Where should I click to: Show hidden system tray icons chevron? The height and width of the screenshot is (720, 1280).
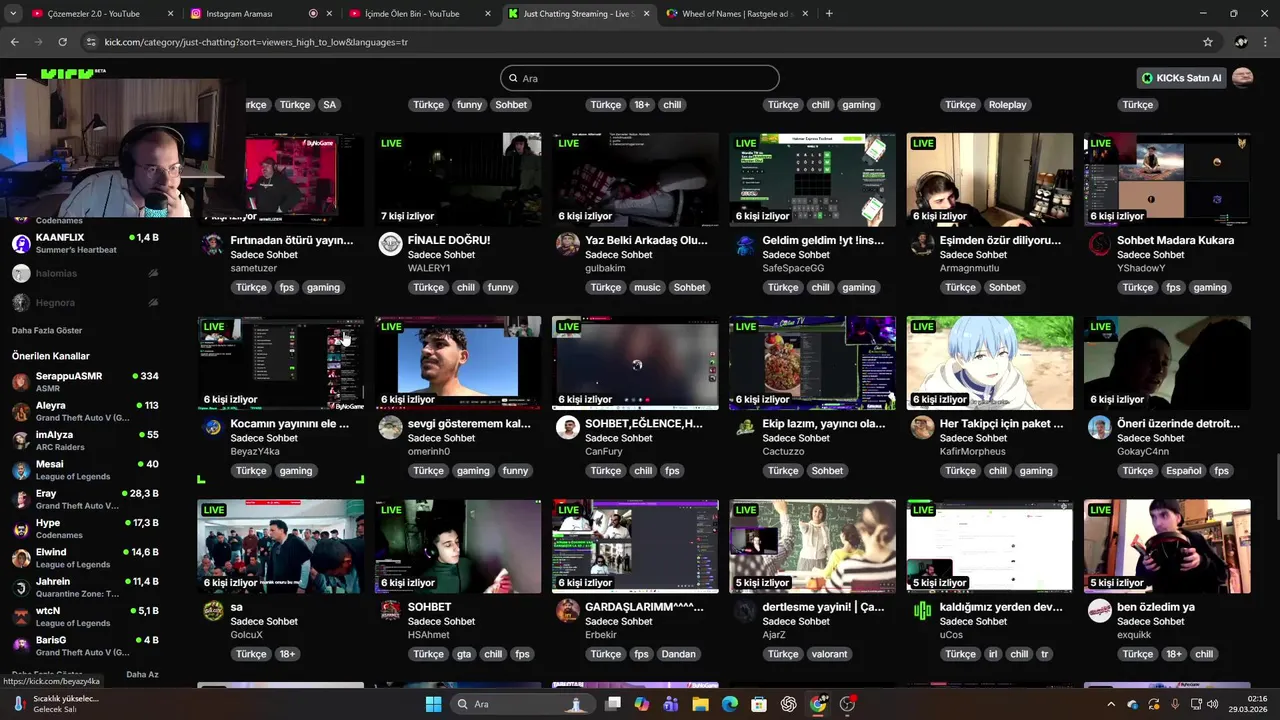(1110, 704)
